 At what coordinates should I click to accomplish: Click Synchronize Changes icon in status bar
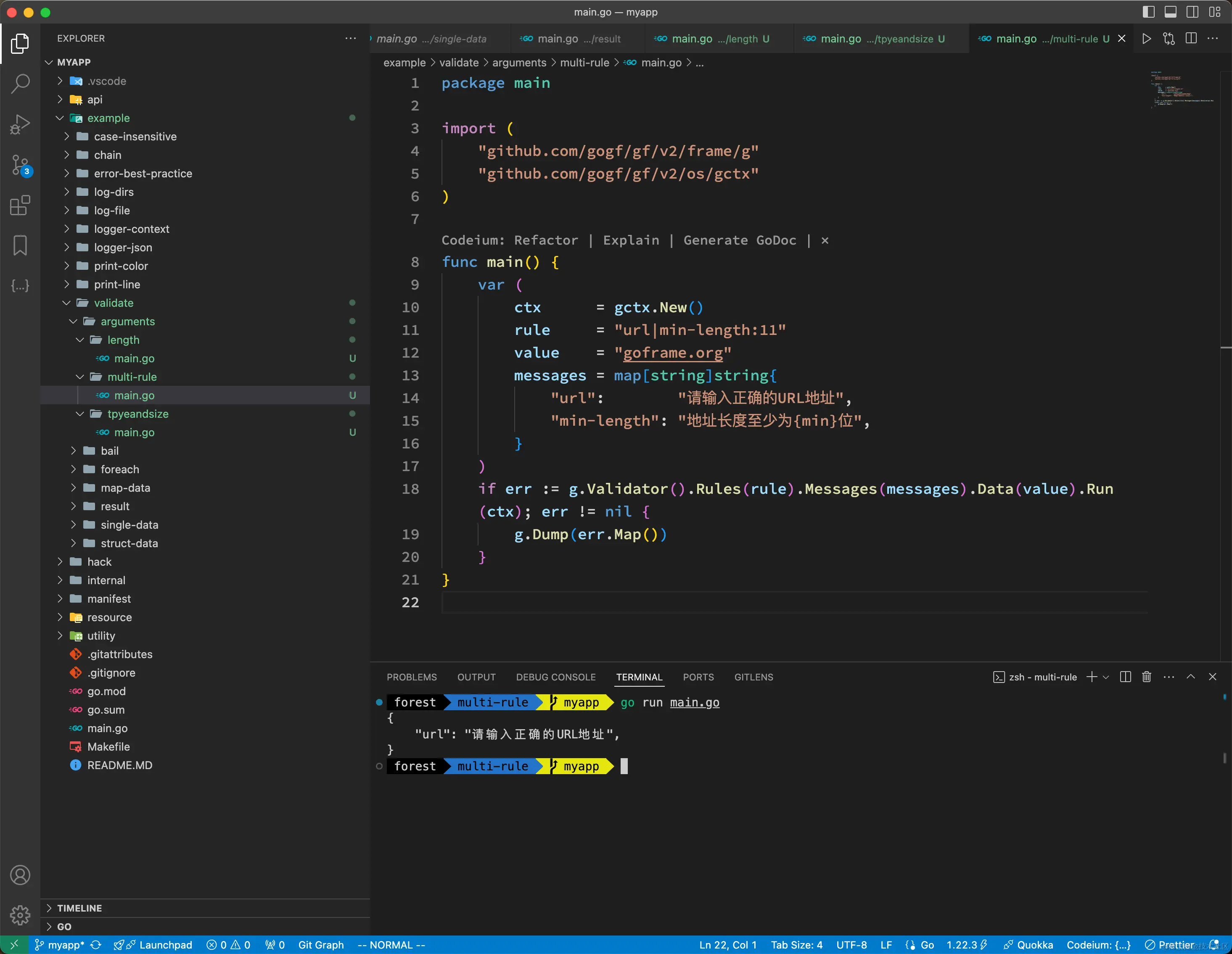point(96,945)
